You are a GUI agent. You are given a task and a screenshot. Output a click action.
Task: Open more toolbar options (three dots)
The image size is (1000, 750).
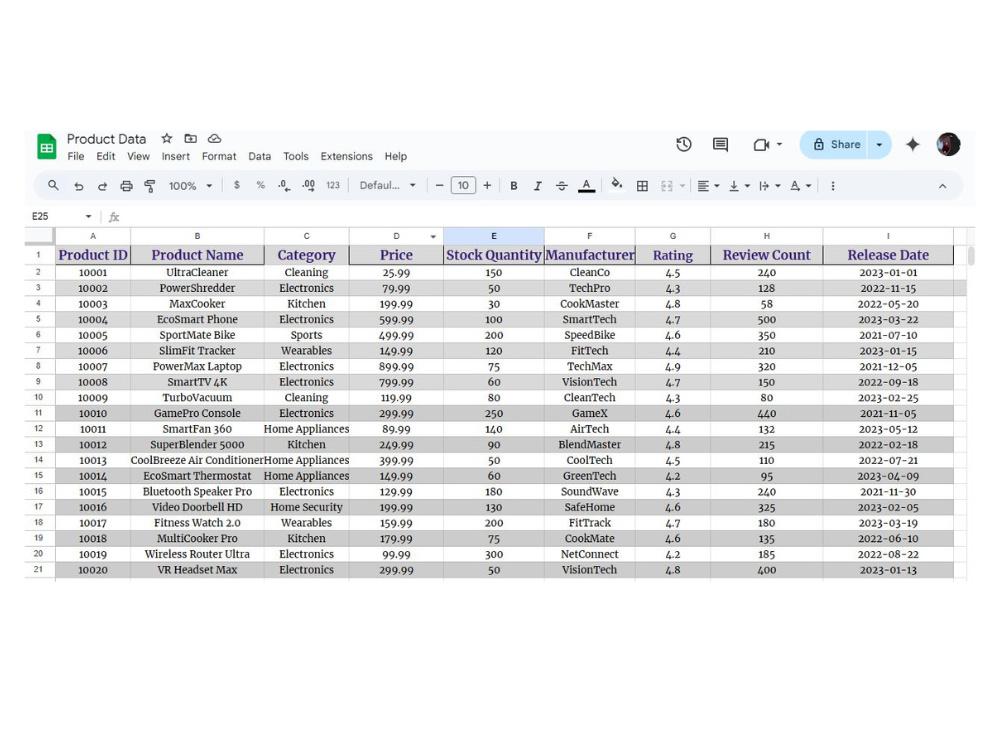833,186
